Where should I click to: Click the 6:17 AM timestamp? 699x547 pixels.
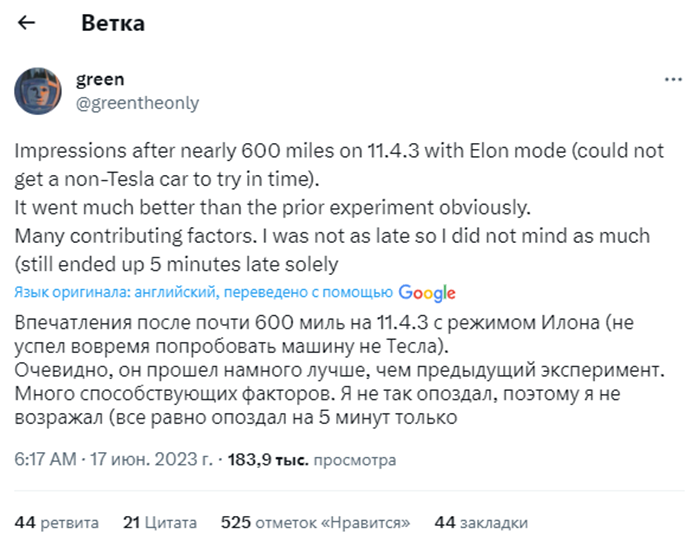coord(44,460)
